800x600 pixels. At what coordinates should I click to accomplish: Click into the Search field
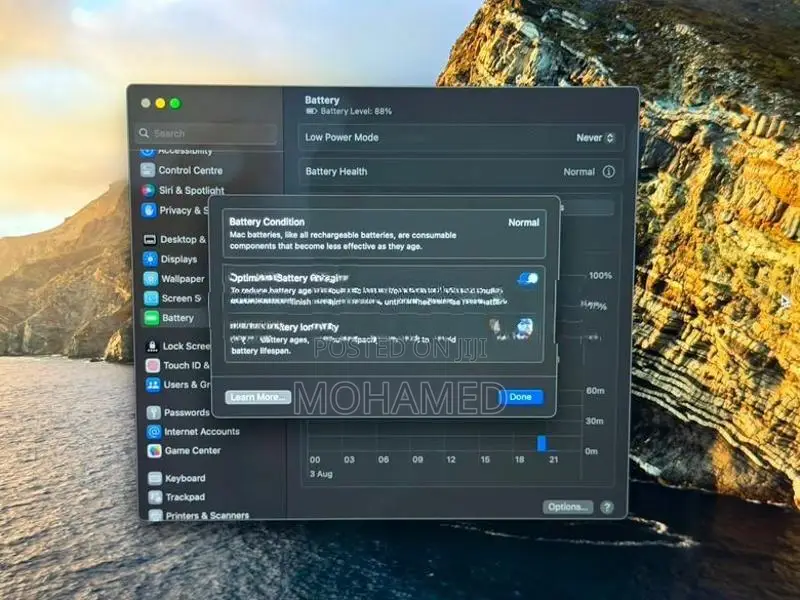(207, 133)
